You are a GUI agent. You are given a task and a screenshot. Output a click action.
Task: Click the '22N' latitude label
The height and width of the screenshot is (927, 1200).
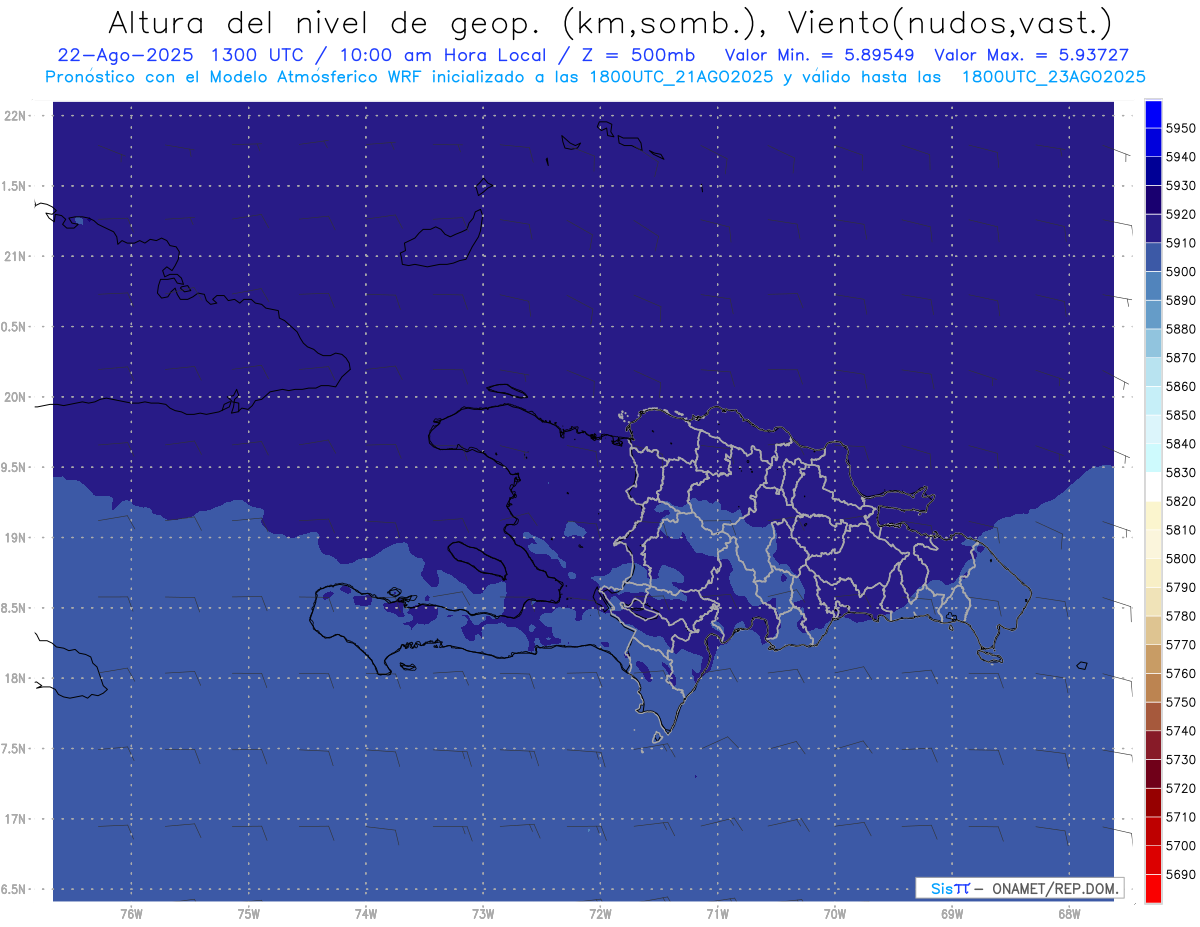pos(15,116)
